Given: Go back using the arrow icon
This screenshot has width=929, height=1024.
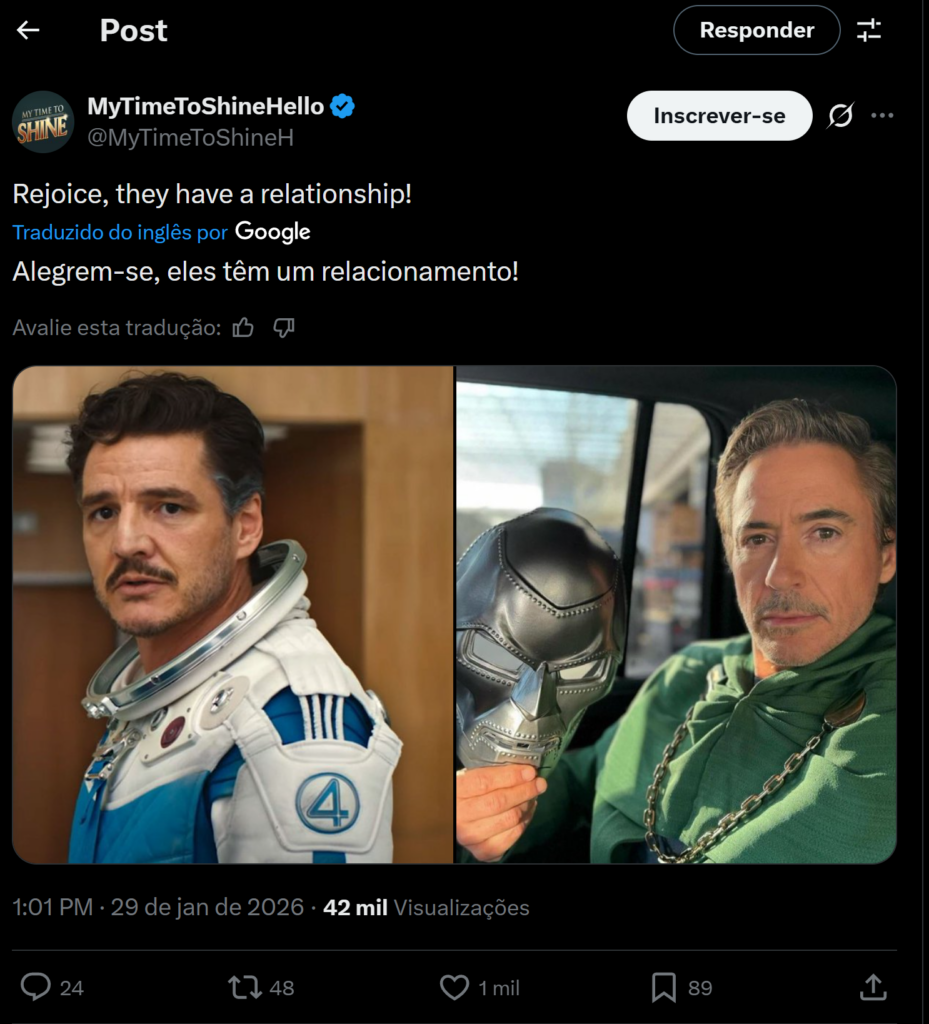Looking at the screenshot, I should pyautogui.click(x=26, y=30).
